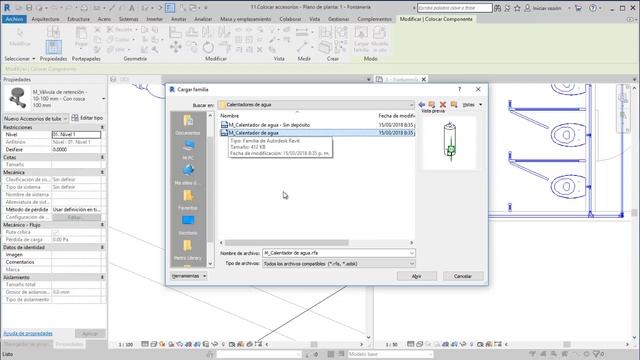Collapse the Mecánica section
640x360 pixels.
[102, 172]
